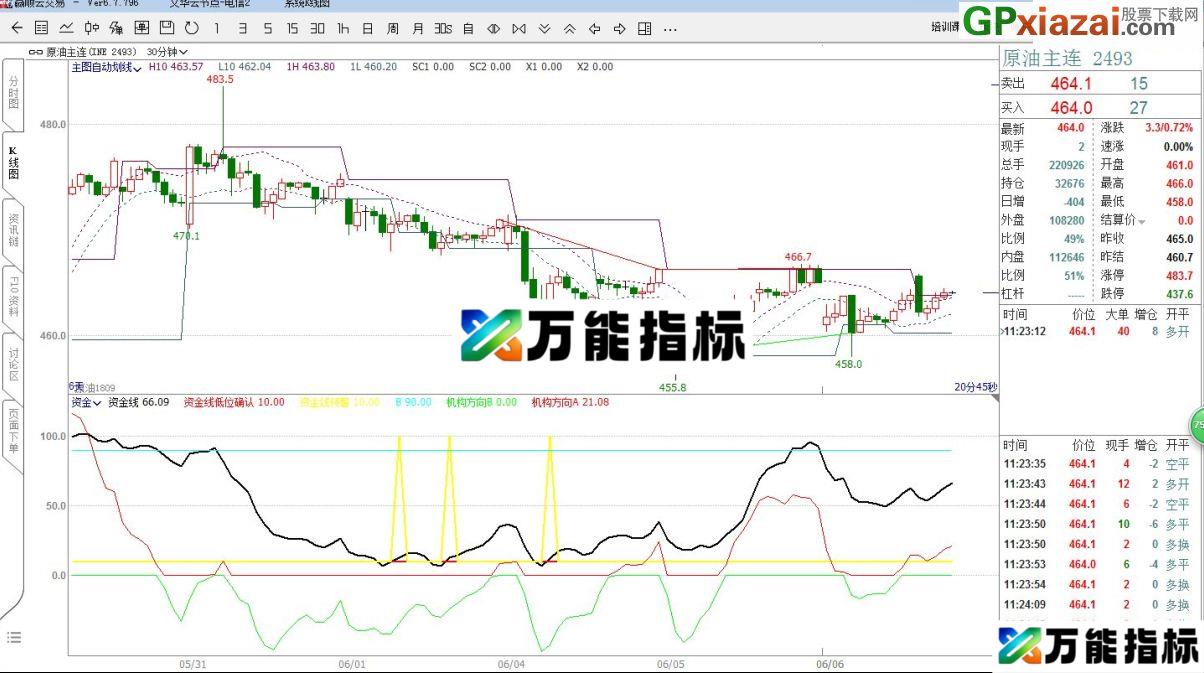
Task: Click the save layout icon on the toolbar
Action: (167, 28)
